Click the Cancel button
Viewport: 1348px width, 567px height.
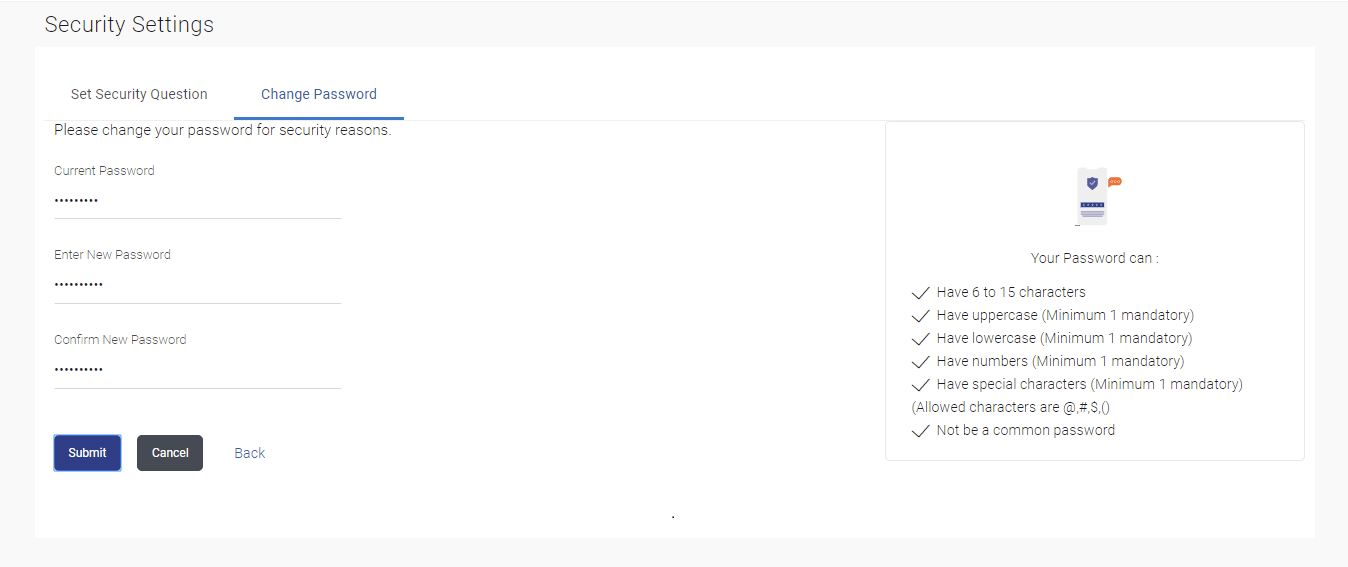(x=170, y=453)
